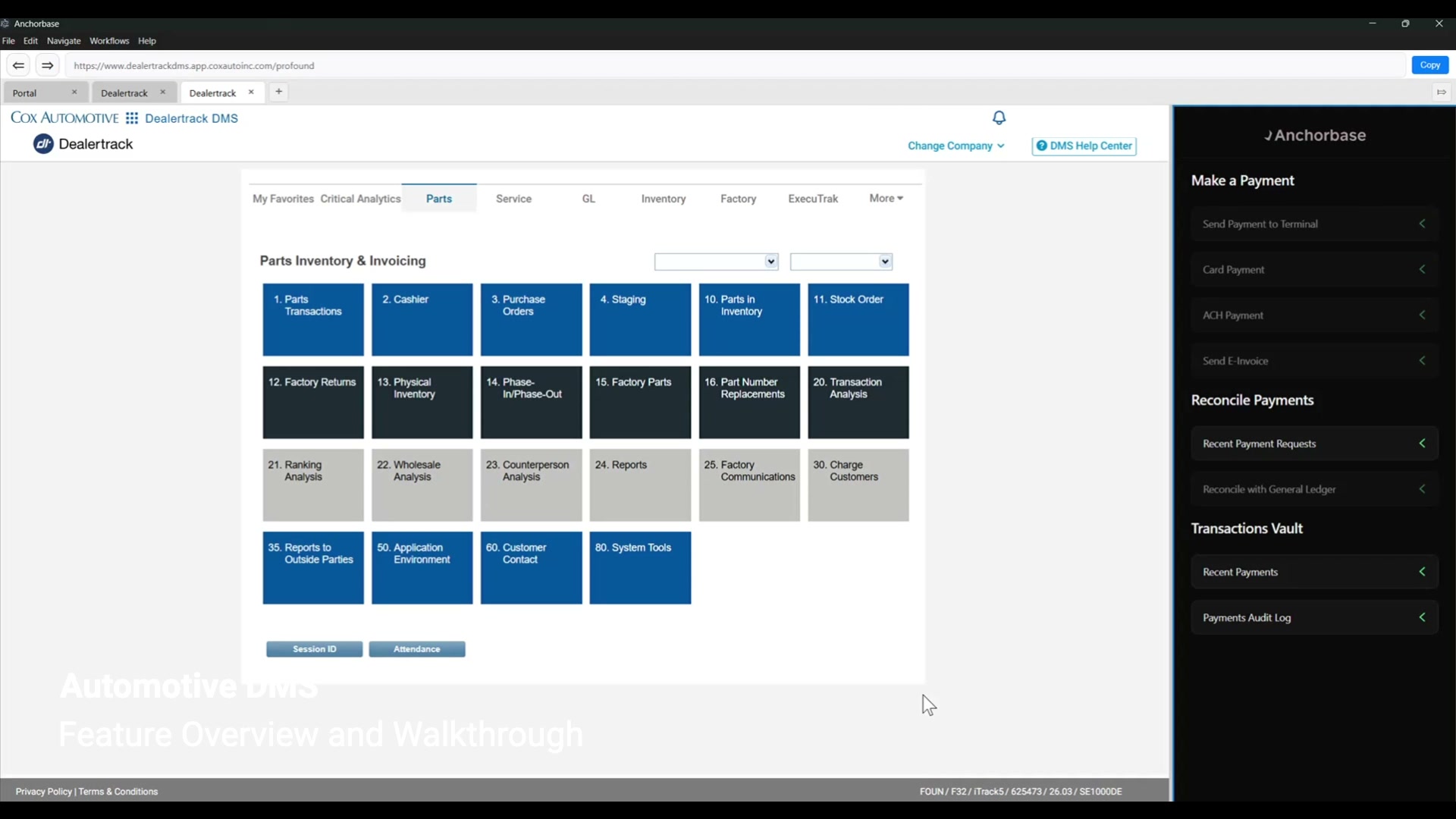Expand the ACH Payment chevron

point(1423,315)
